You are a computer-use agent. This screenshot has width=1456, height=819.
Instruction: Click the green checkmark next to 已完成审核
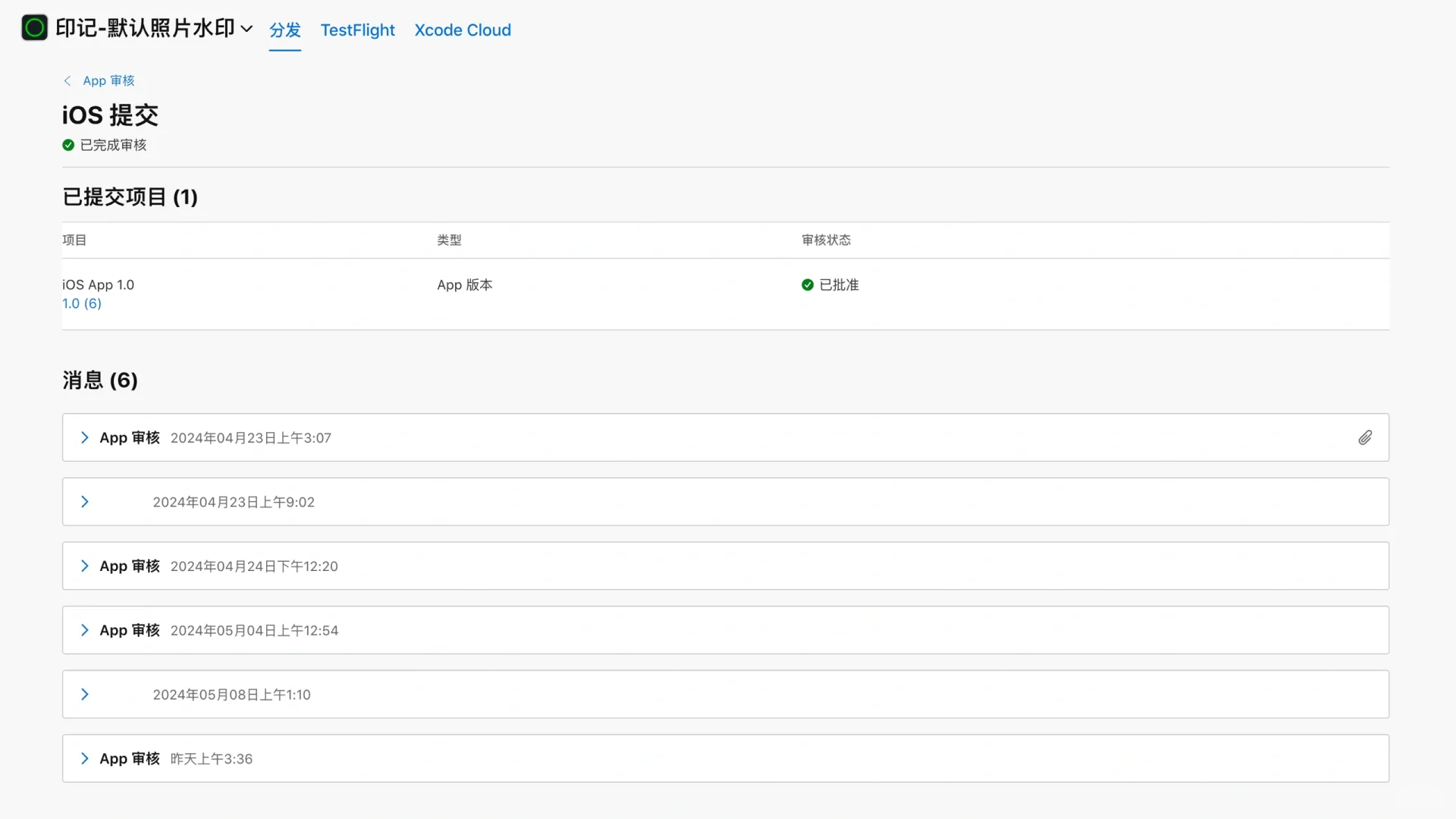pos(68,145)
